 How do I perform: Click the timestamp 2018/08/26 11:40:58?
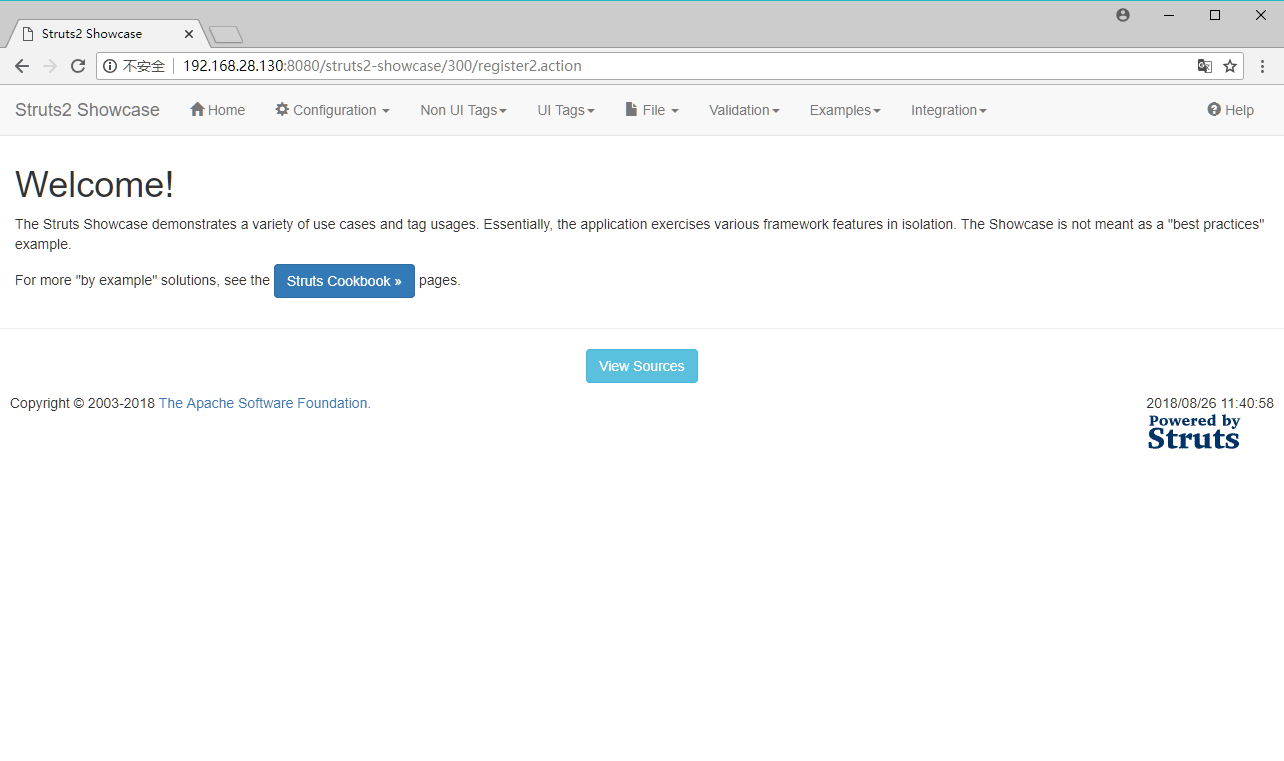[x=1210, y=403]
